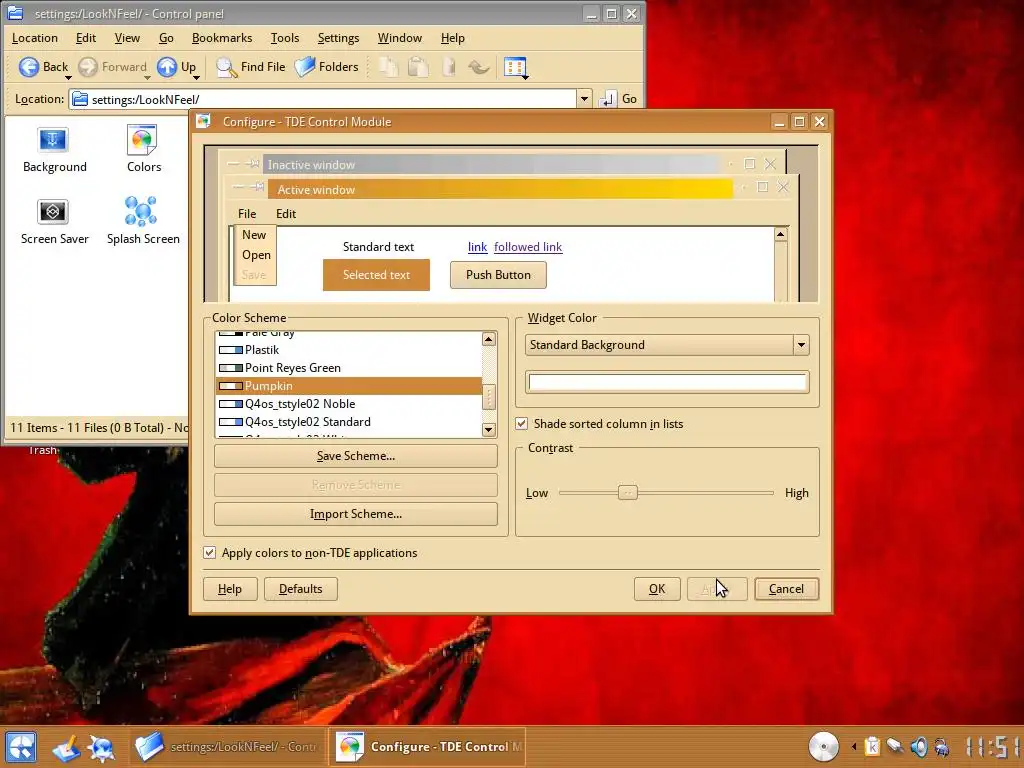The image size is (1024, 768).
Task: Click the Cancel button
Action: tap(786, 589)
